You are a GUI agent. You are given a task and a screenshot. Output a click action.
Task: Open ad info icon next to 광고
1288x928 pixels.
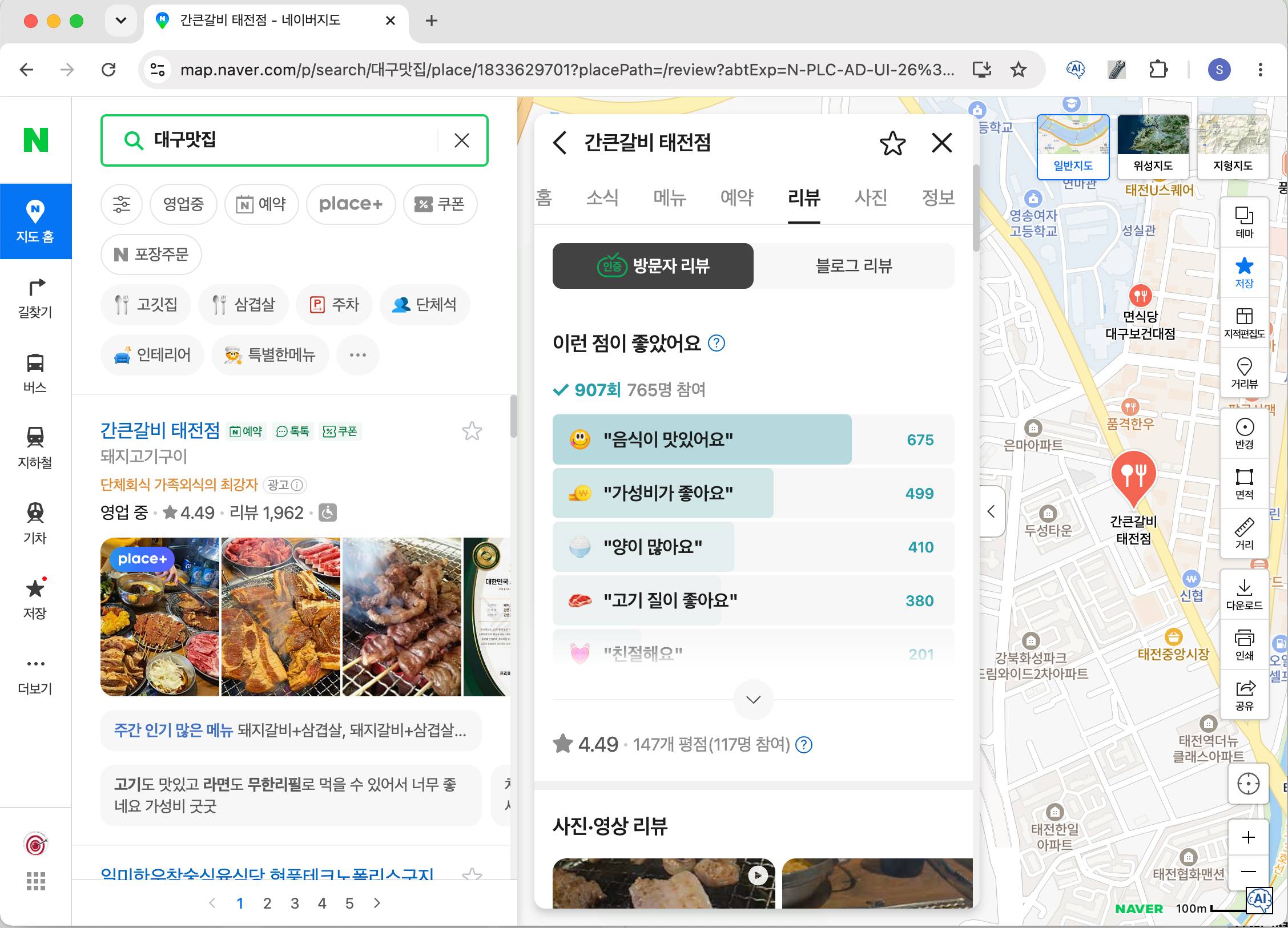[x=297, y=485]
